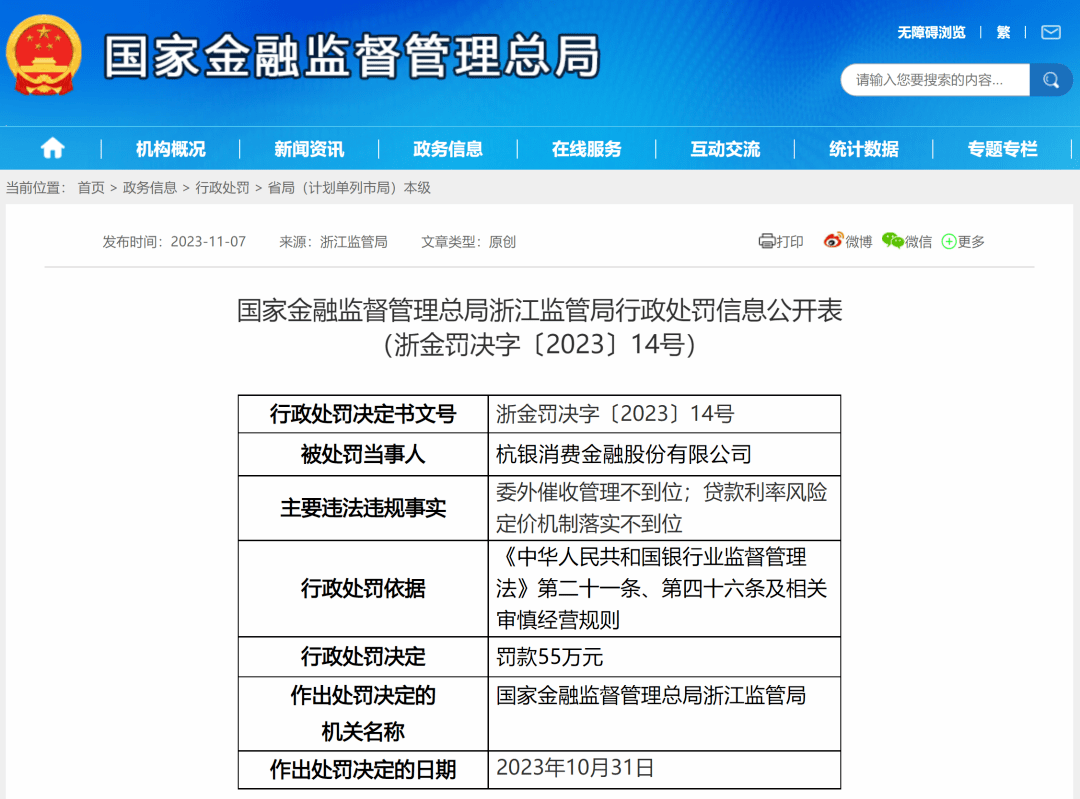The width and height of the screenshot is (1080, 799).
Task: Click header cell 主要违法违规事实
Action: 363,508
